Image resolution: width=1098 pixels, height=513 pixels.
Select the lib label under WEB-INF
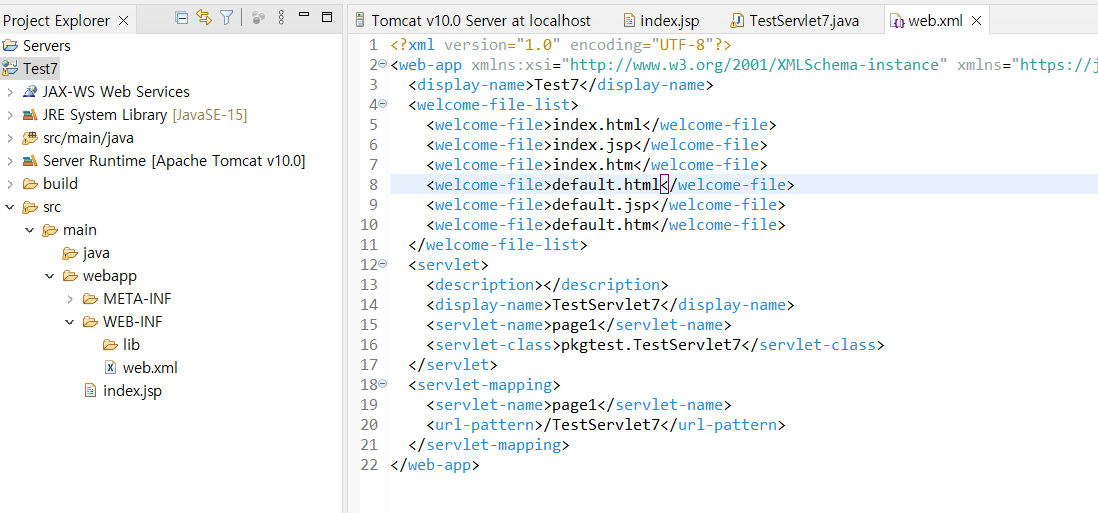[132, 344]
